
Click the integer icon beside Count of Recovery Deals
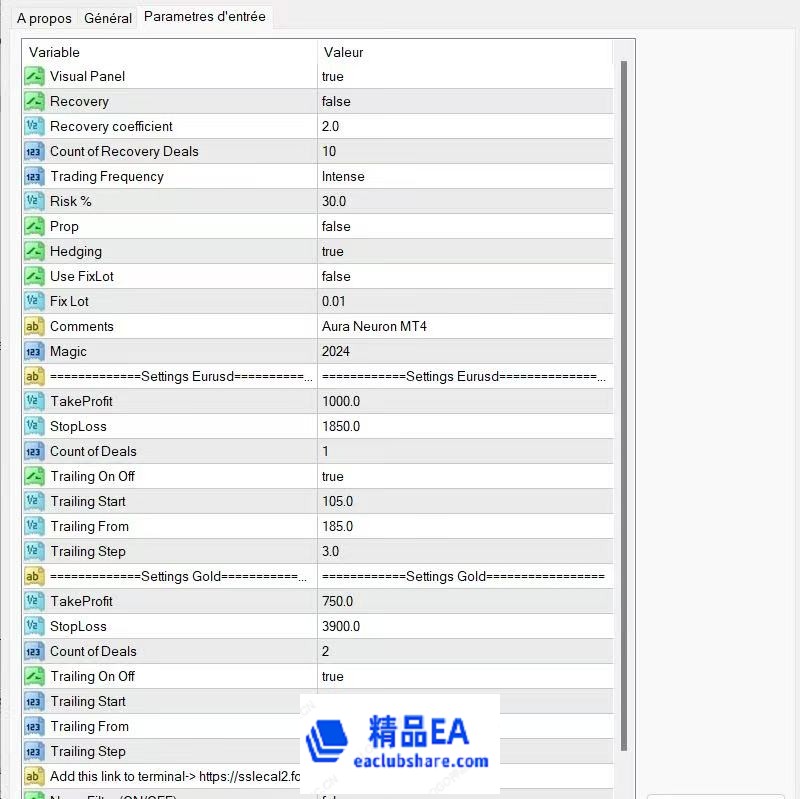pyautogui.click(x=34, y=152)
